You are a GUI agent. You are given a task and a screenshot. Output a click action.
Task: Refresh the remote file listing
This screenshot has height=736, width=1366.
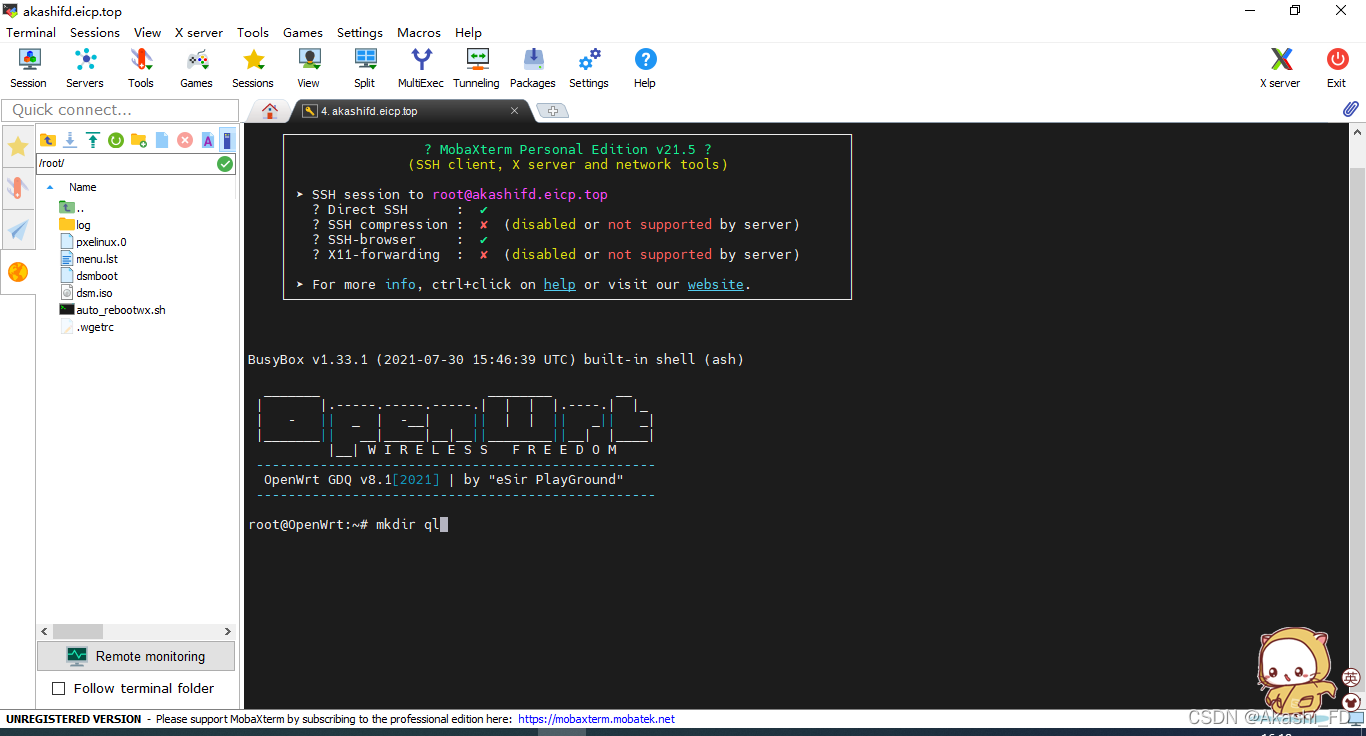[116, 140]
